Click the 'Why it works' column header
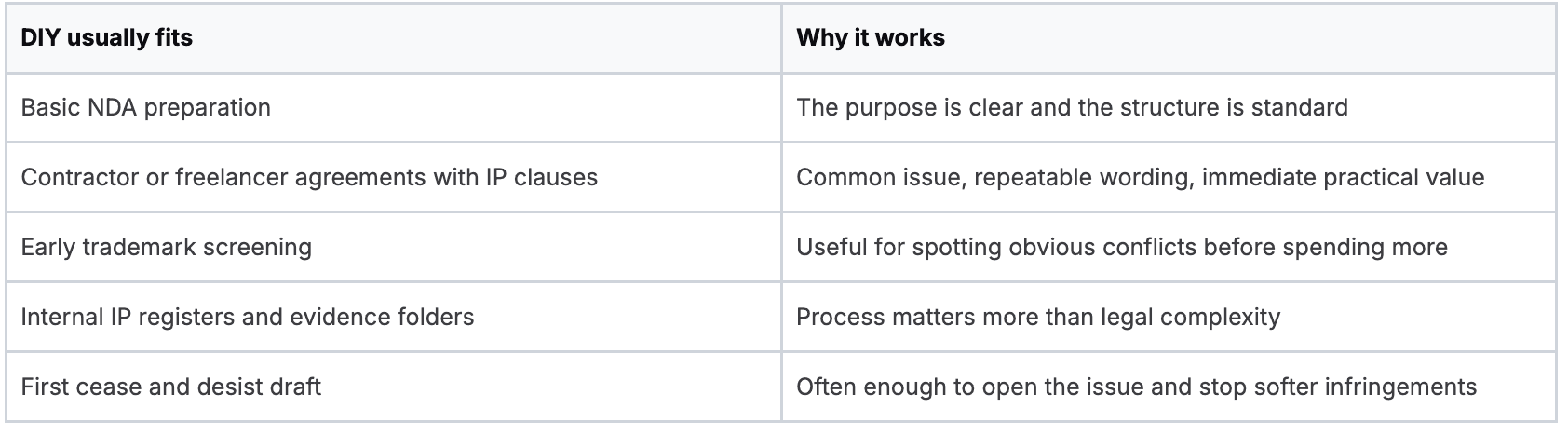Viewport: 1568px width, 435px height. pyautogui.click(x=1169, y=37)
